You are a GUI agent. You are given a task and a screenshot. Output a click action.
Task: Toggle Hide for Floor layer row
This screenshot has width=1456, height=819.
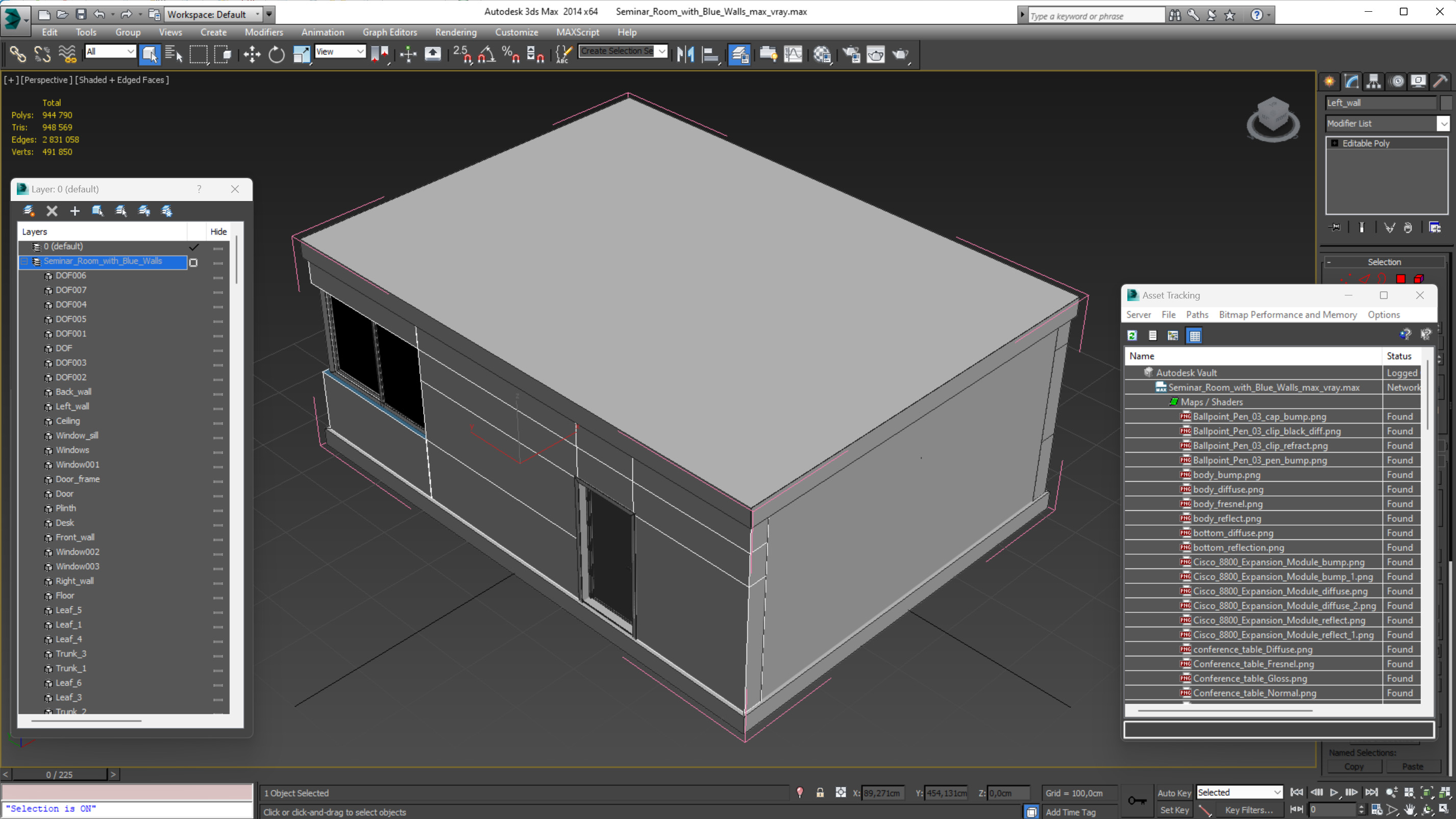tap(218, 598)
